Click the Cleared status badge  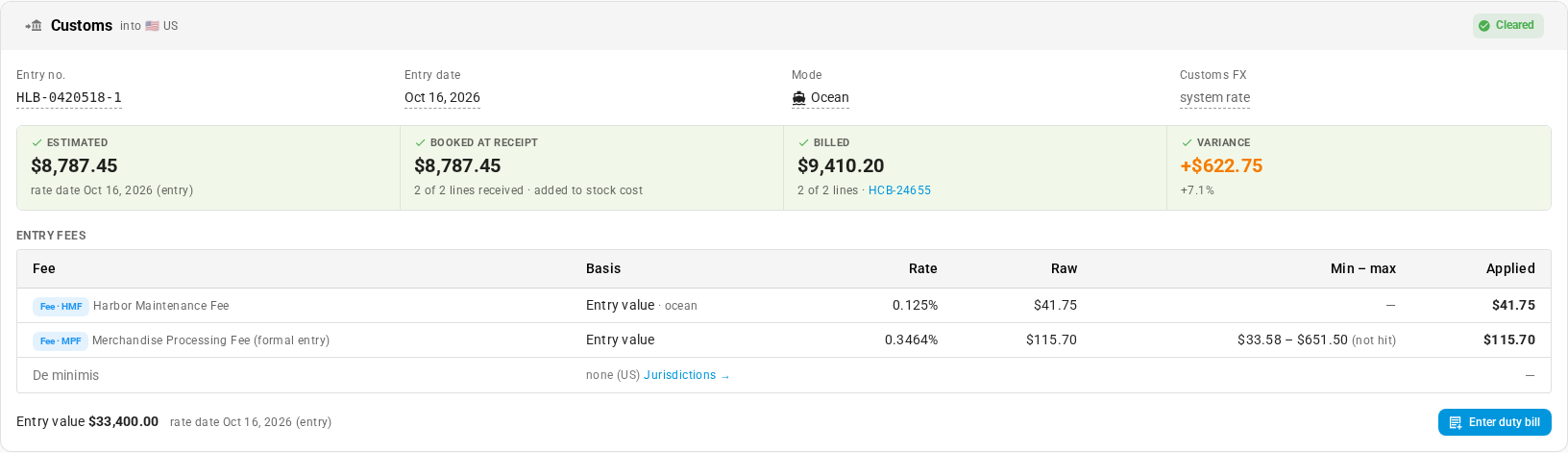pyautogui.click(x=1507, y=26)
